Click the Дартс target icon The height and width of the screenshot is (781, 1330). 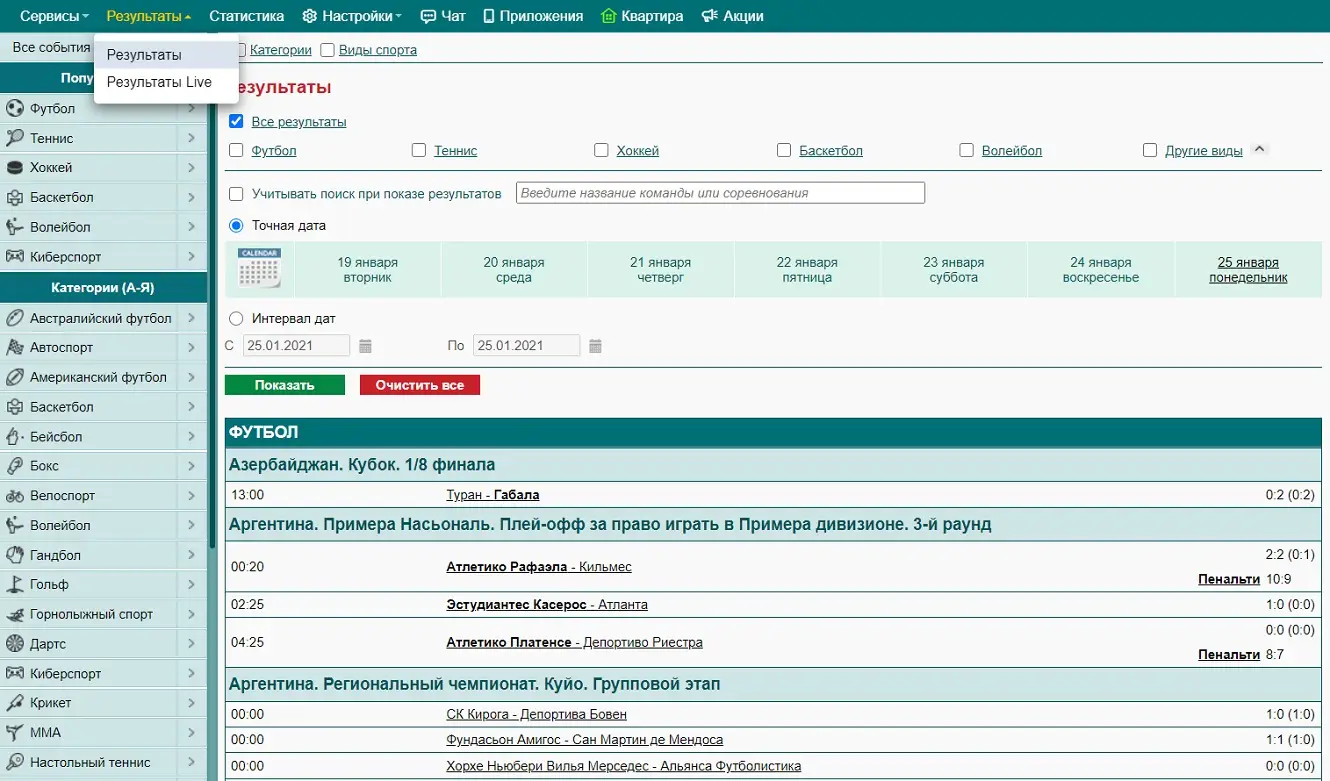click(x=15, y=644)
